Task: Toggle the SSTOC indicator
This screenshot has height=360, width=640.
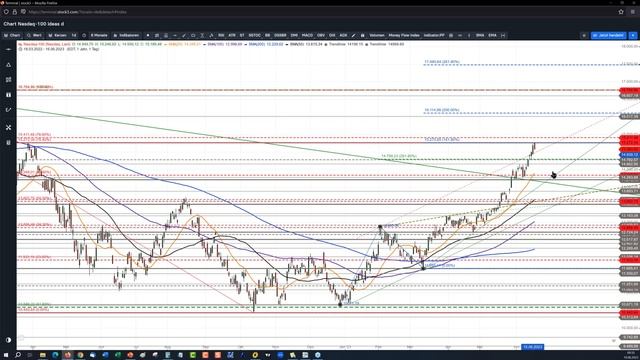Action: [x=254, y=36]
